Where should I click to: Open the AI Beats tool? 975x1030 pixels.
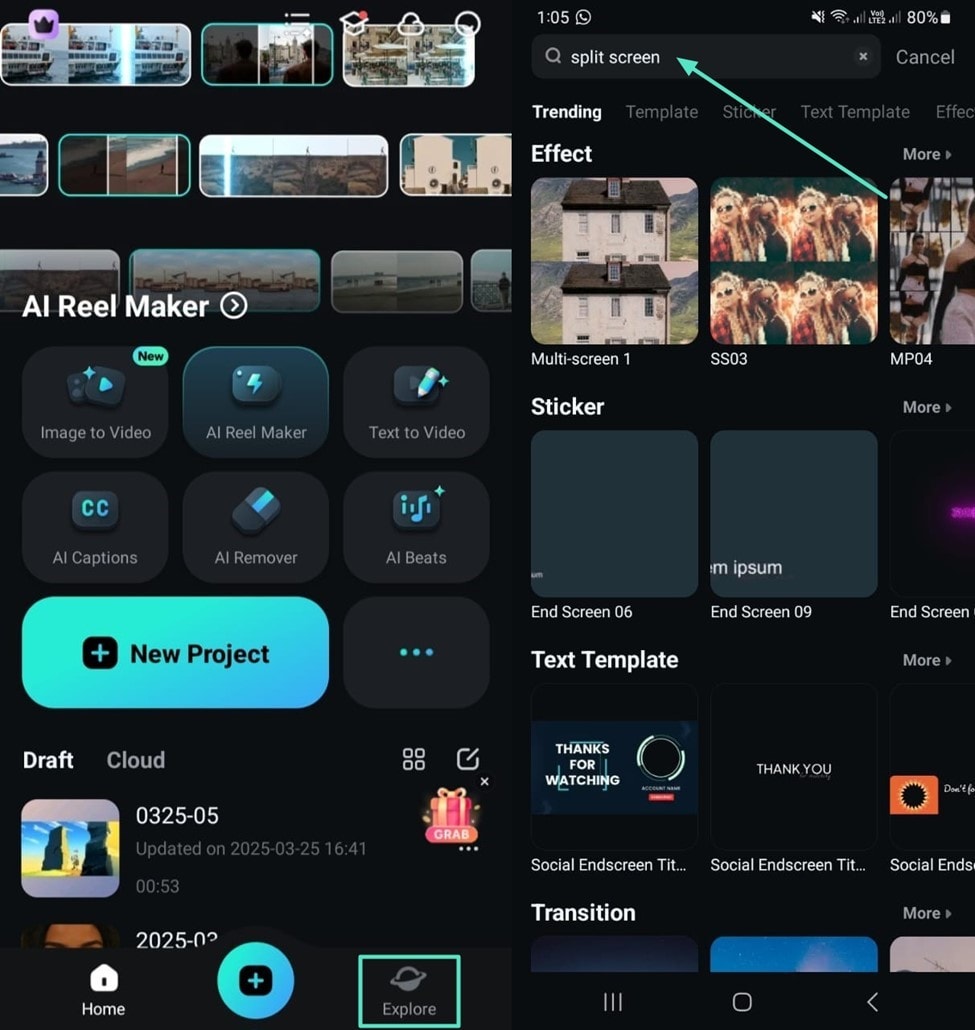[417, 527]
